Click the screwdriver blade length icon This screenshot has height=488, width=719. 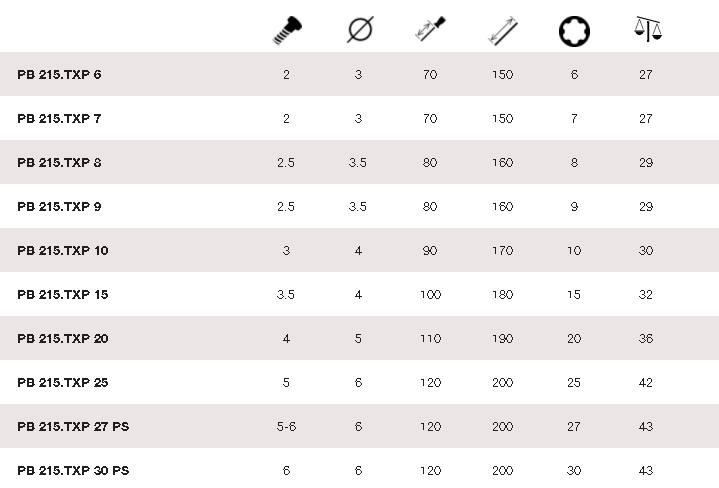coord(430,30)
